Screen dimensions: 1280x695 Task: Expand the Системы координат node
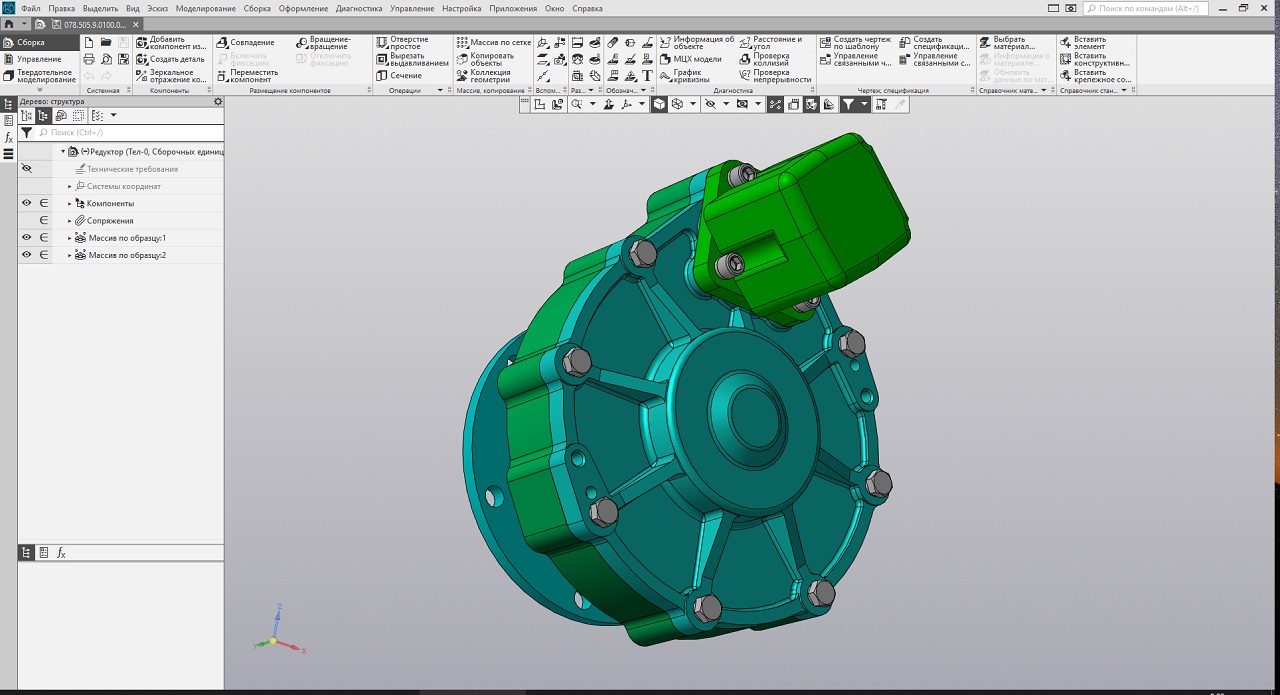click(x=70, y=187)
